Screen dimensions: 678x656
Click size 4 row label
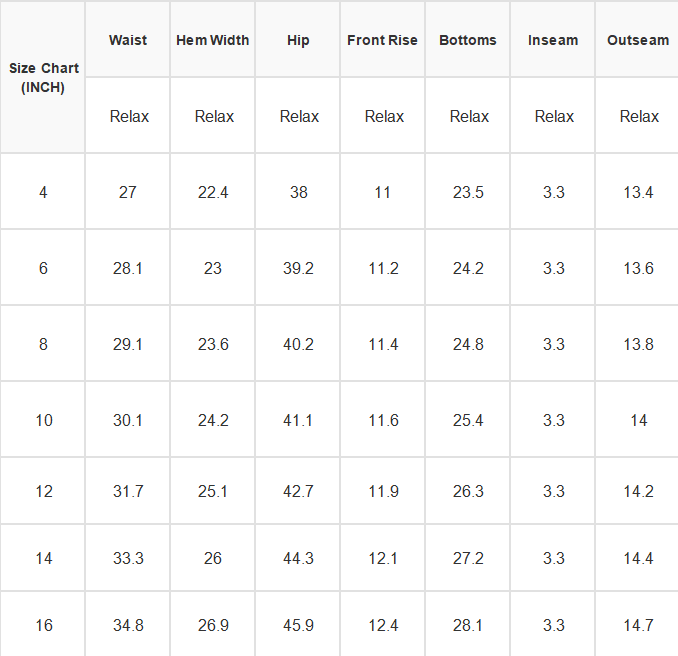43,192
